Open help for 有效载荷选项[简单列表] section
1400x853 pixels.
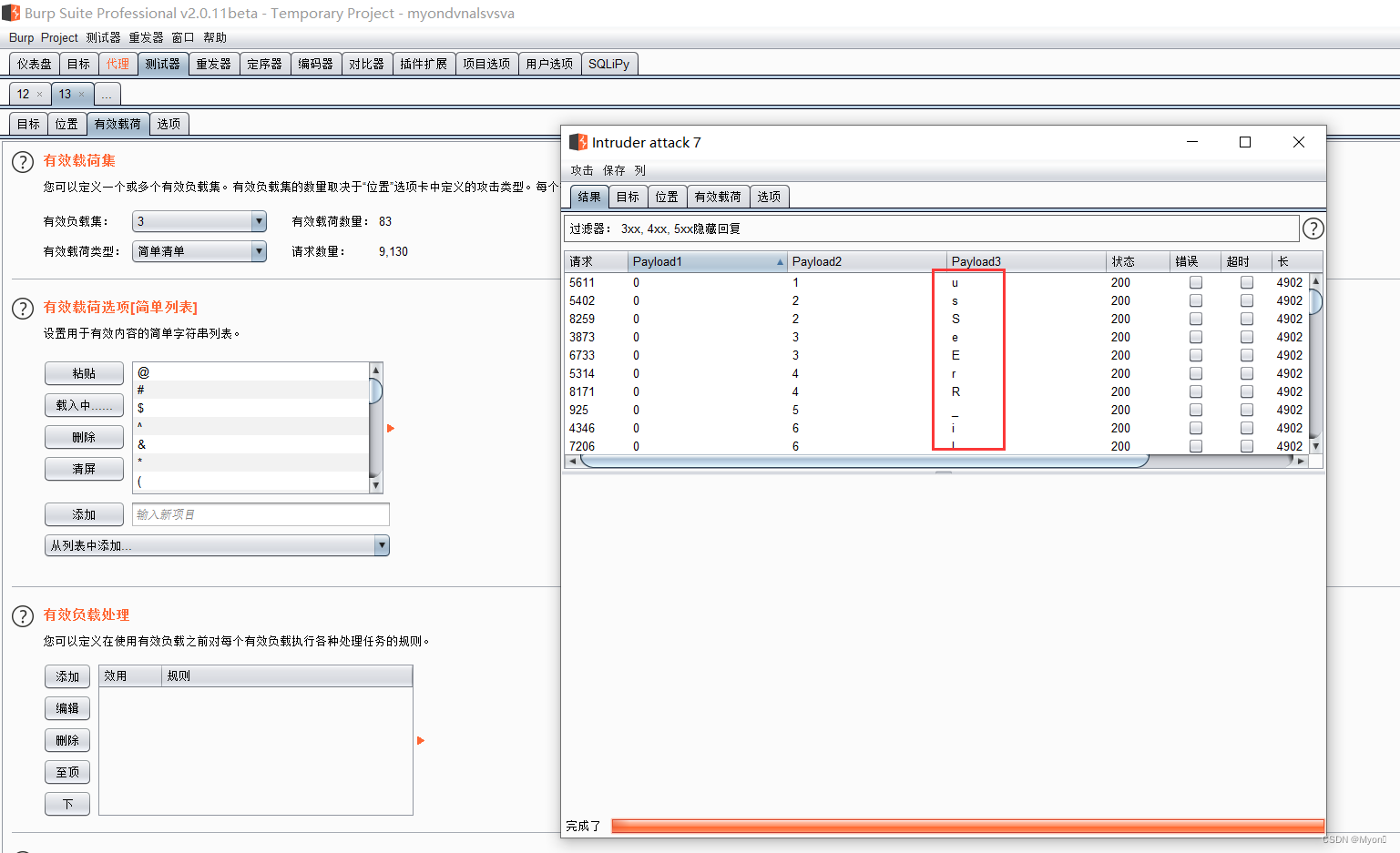point(23,309)
